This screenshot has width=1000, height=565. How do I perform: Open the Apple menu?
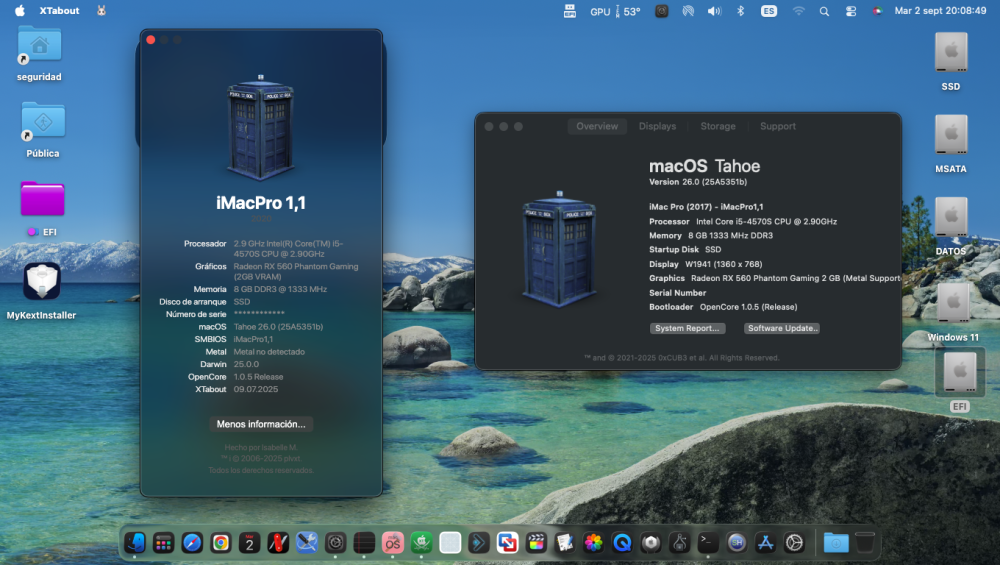click(20, 11)
